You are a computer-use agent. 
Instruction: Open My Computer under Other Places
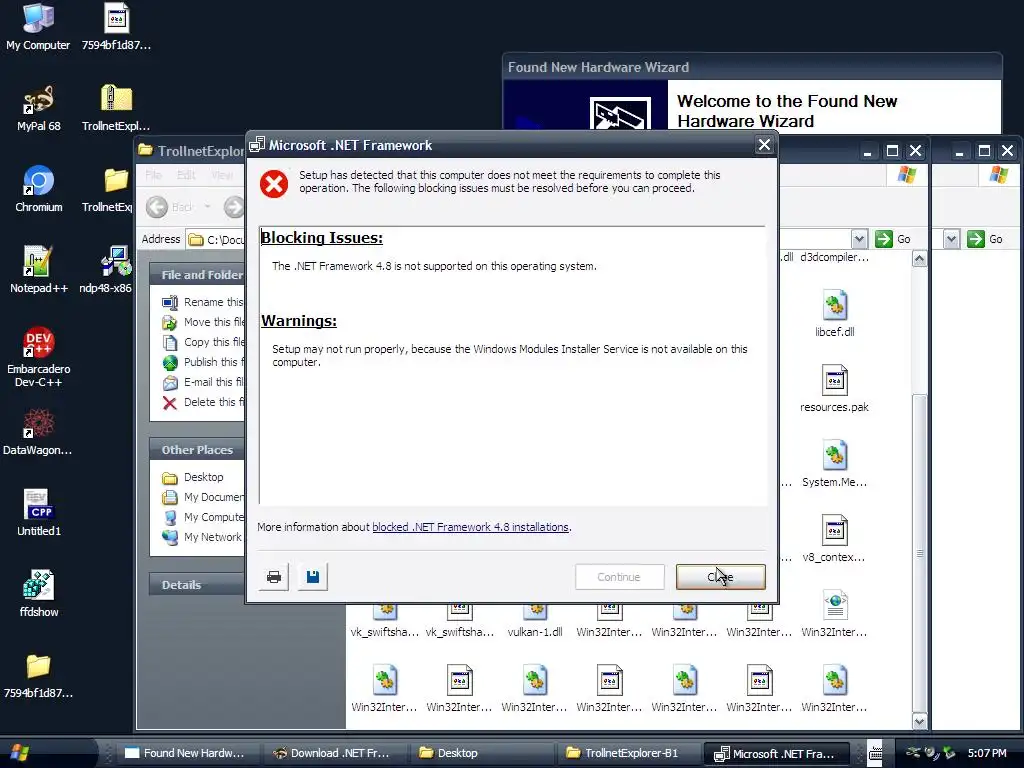202,517
